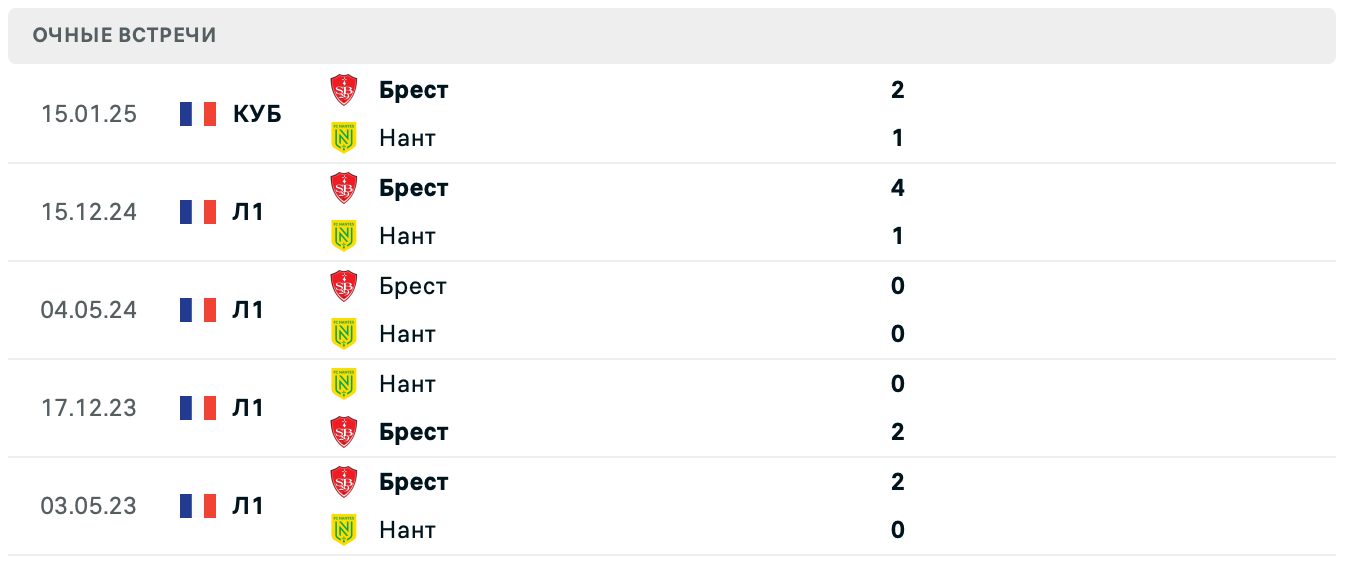The width and height of the screenshot is (1348, 562).
Task: Select Нант team name in 17.12.23 match
Action: 407,383
